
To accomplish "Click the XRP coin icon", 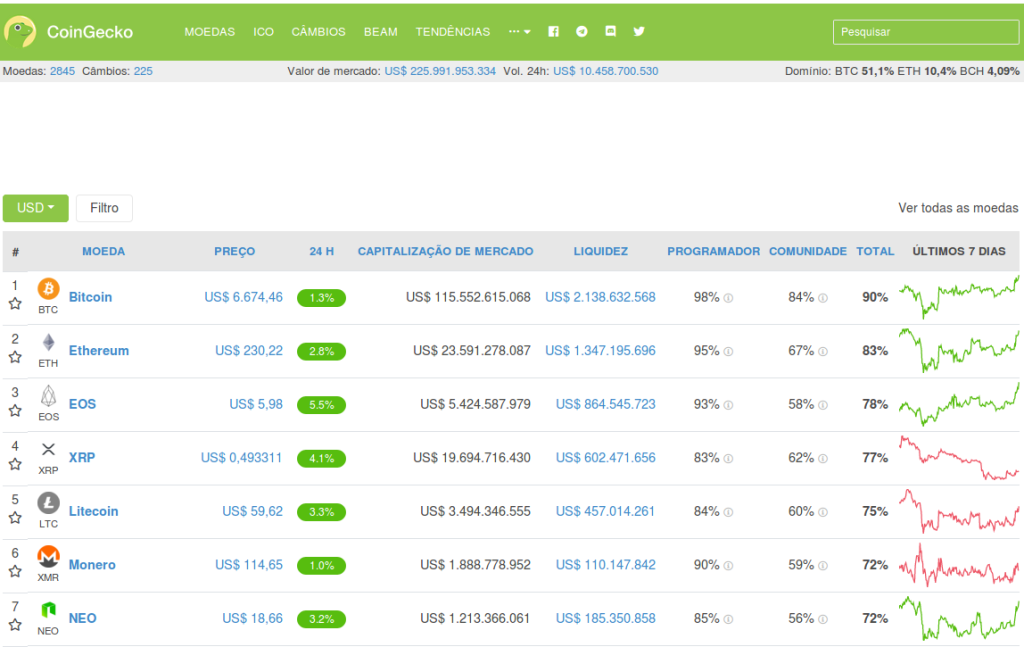I will coord(48,449).
